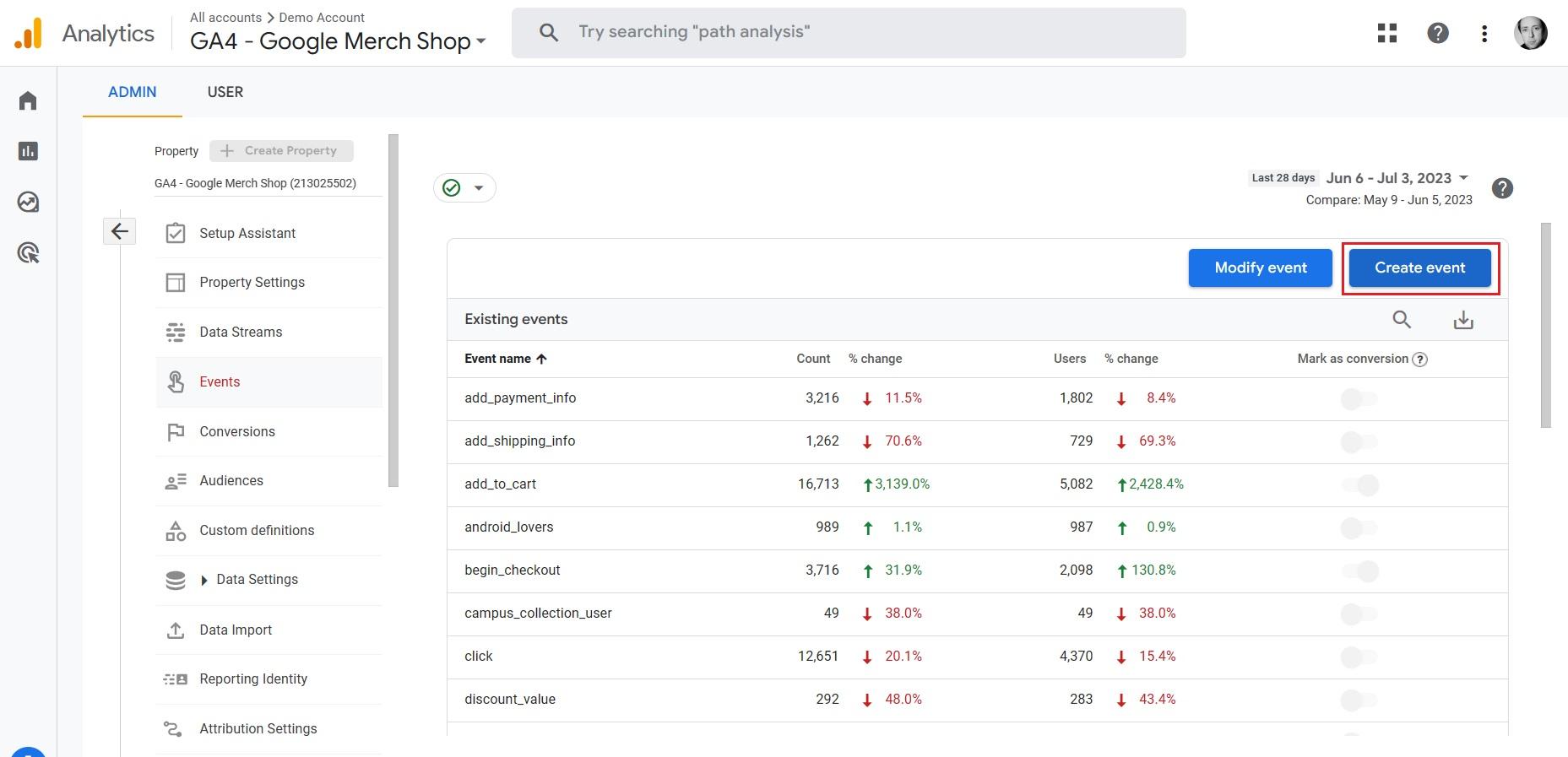
Task: Open the Explore icon in left rail
Action: coord(28,203)
